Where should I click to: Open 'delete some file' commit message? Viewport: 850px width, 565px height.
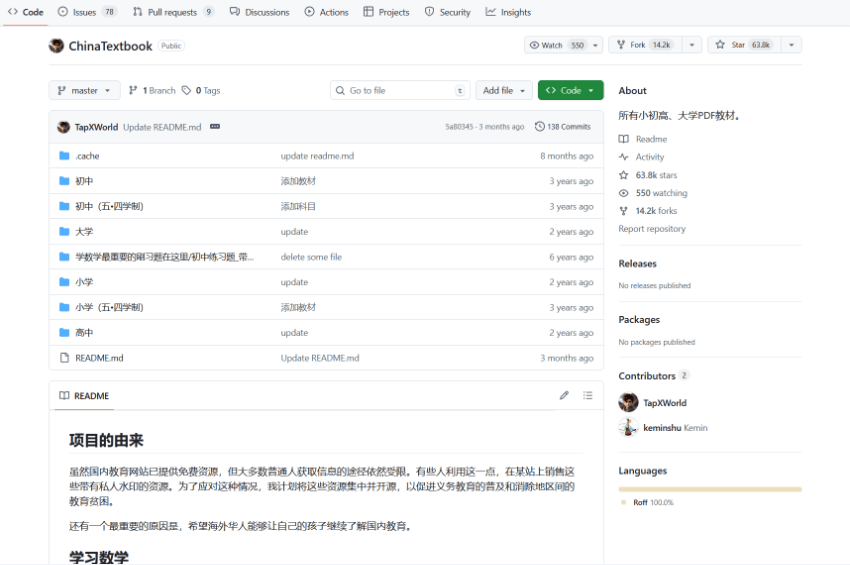[311, 257]
